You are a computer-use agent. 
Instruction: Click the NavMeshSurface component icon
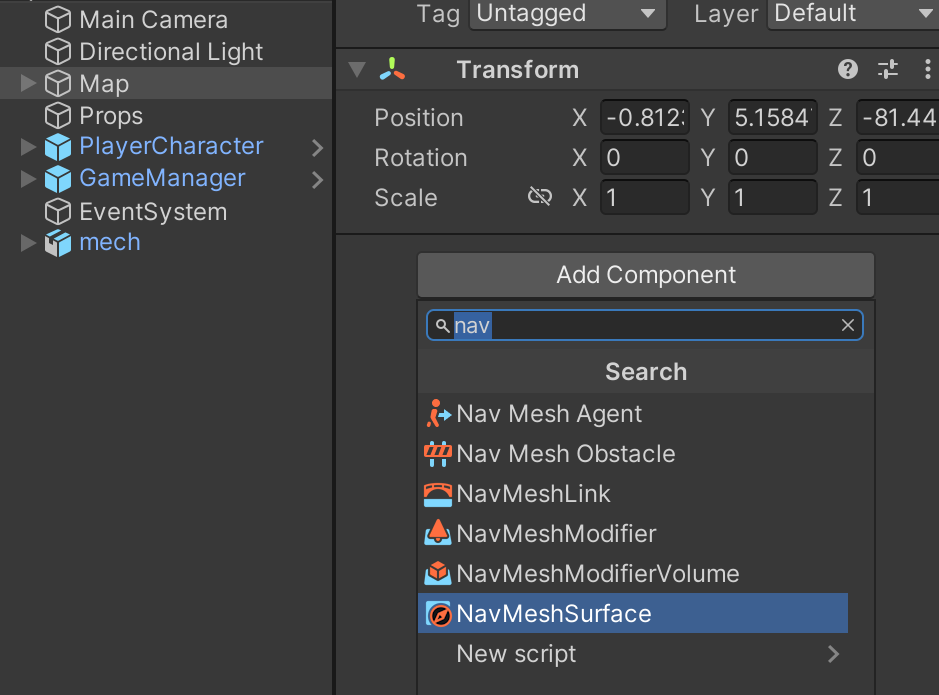(x=438, y=614)
